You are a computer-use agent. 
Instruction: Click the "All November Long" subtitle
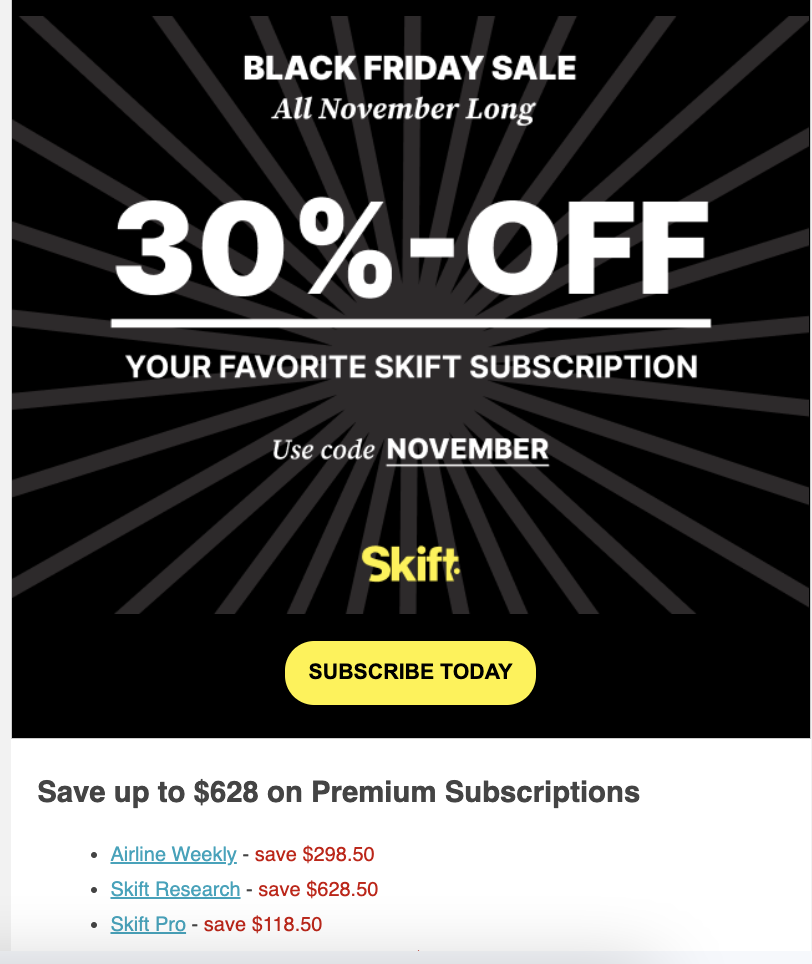pos(403,108)
